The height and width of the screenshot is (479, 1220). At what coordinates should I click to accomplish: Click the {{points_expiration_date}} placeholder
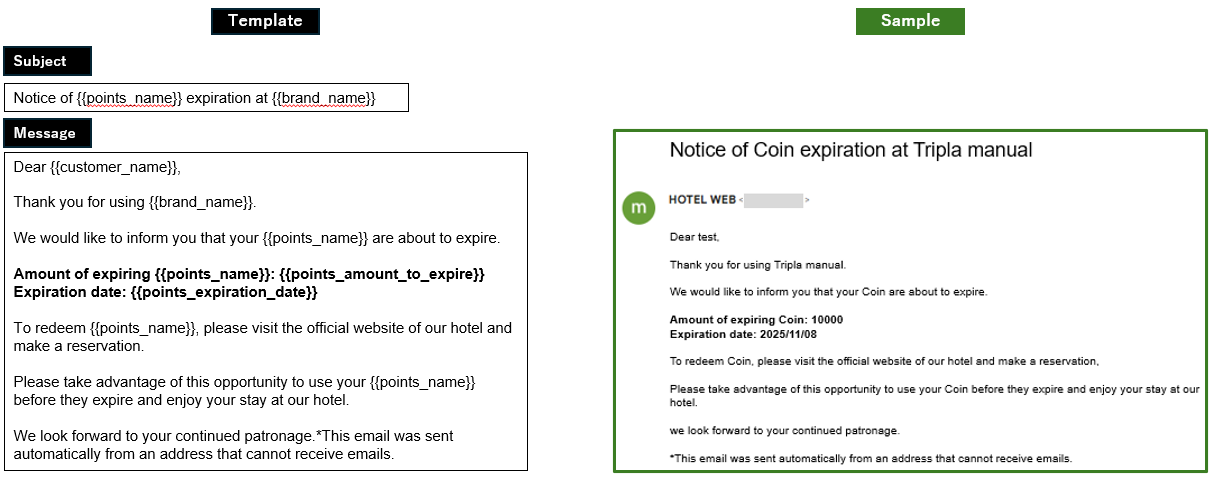pos(224,292)
